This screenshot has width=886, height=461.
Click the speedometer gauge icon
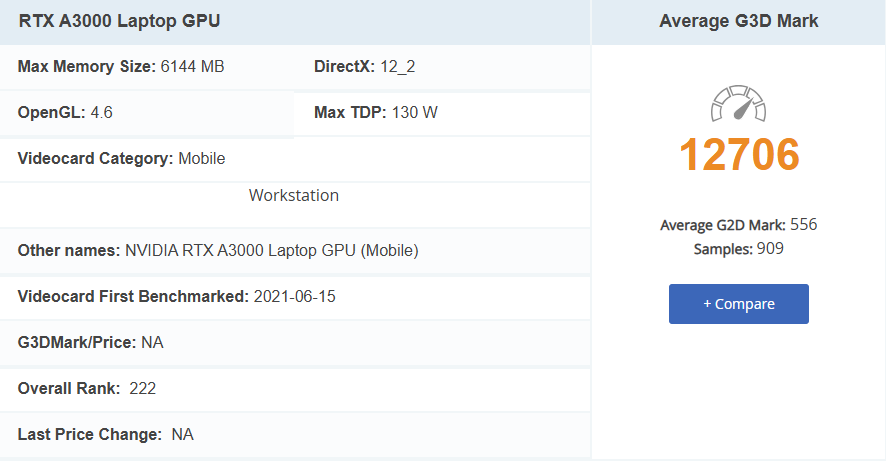point(738,104)
